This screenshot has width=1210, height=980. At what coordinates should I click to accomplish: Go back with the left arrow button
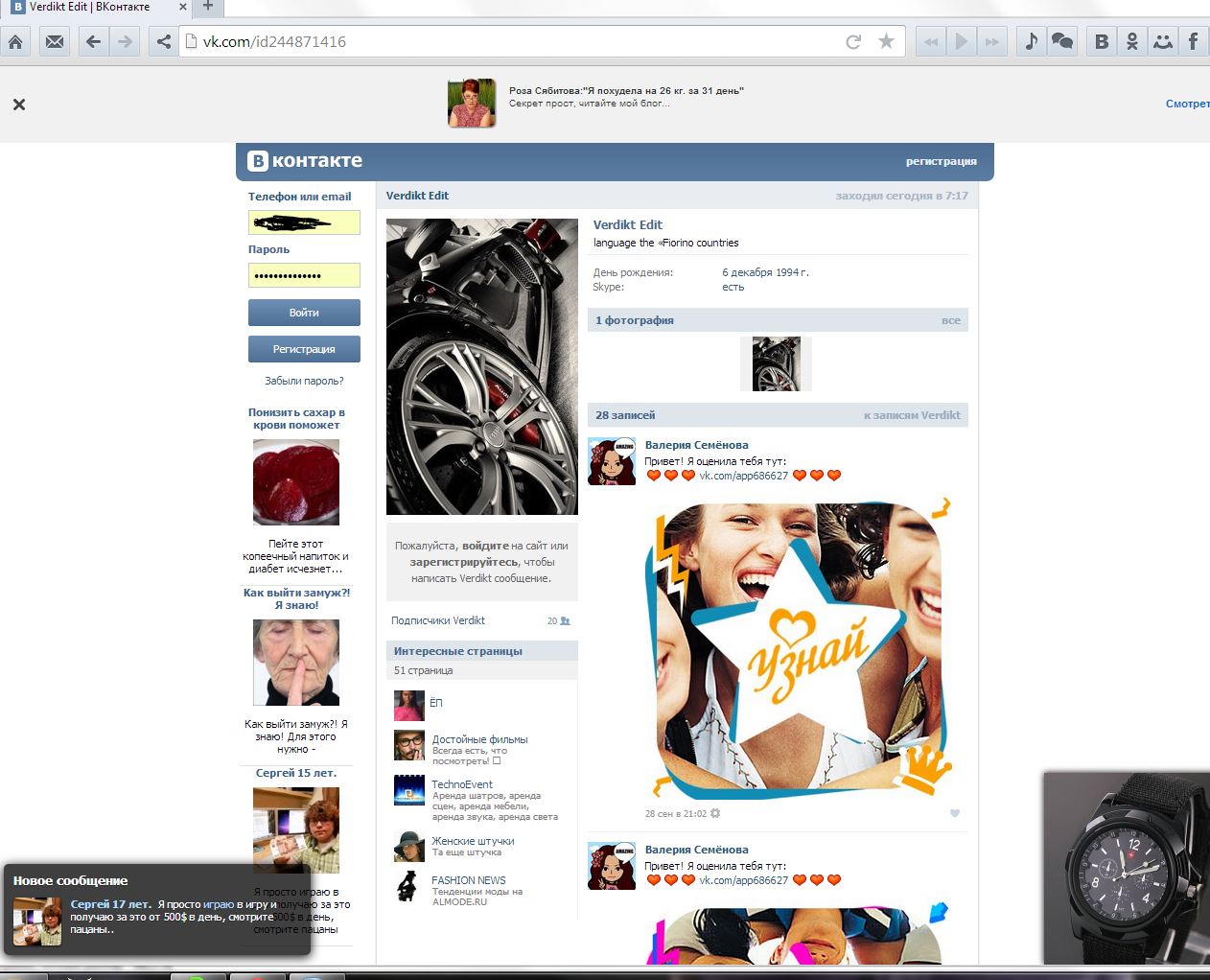coord(93,41)
